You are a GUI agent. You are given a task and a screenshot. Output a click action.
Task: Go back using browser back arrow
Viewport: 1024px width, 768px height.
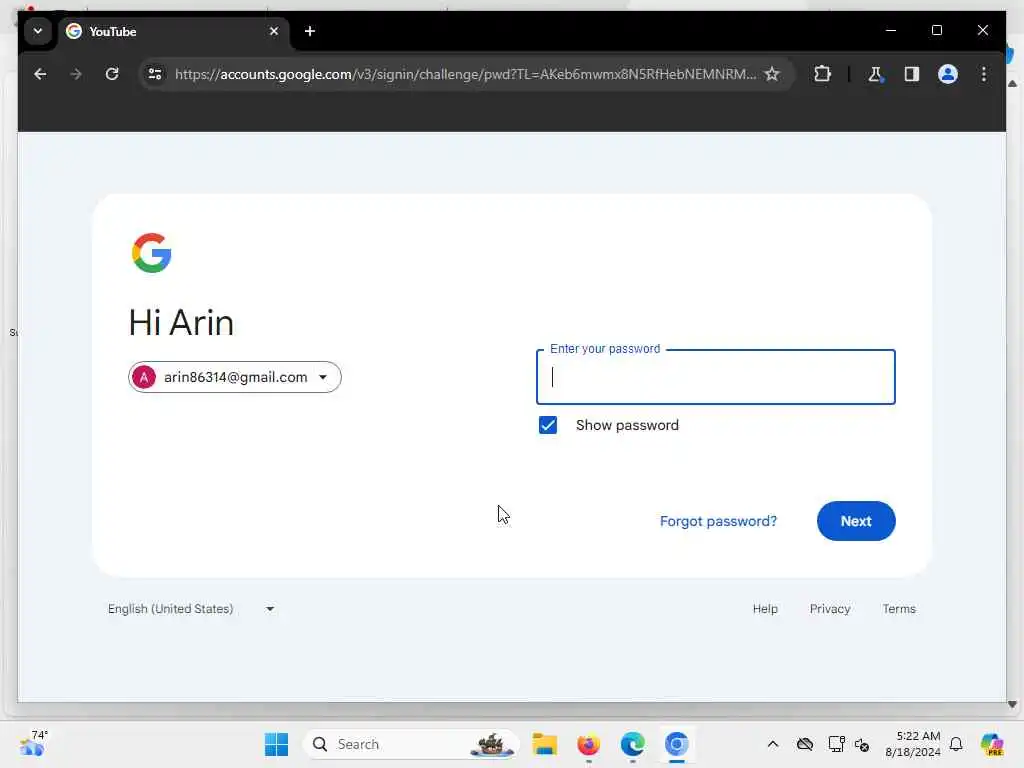40,74
